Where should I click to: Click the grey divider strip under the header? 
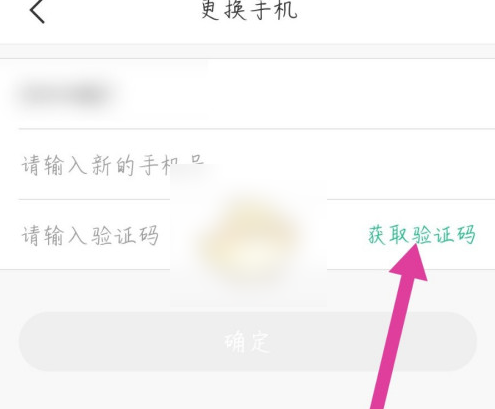247,51
